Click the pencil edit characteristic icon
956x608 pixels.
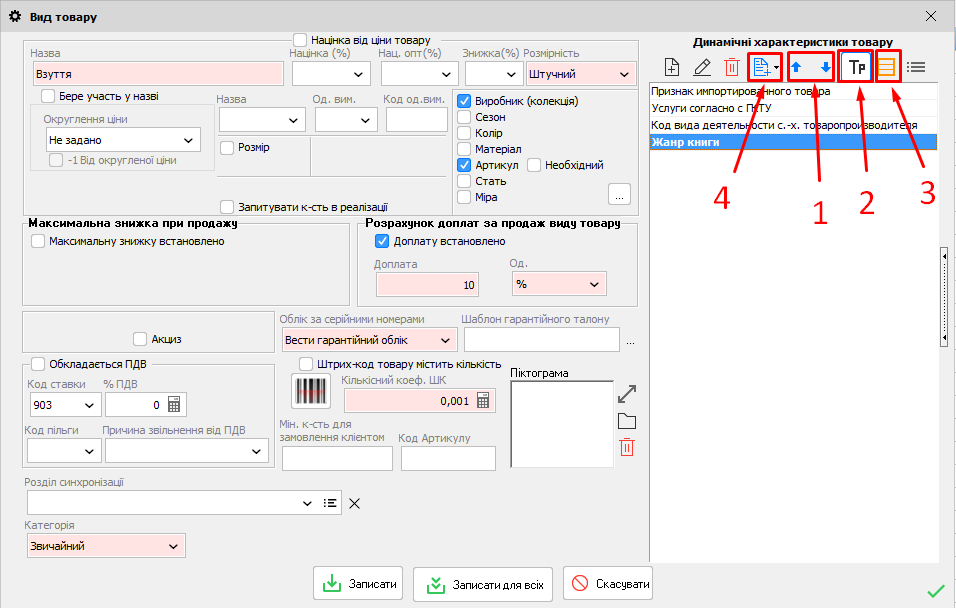click(x=702, y=68)
